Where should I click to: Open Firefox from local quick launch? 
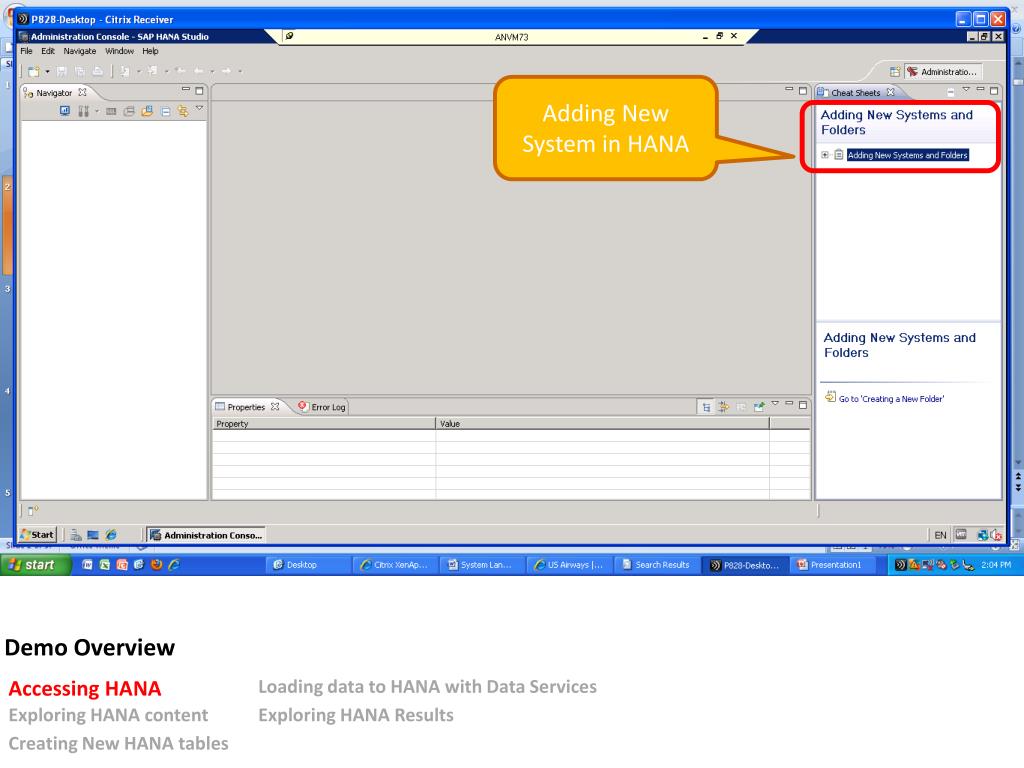click(156, 565)
